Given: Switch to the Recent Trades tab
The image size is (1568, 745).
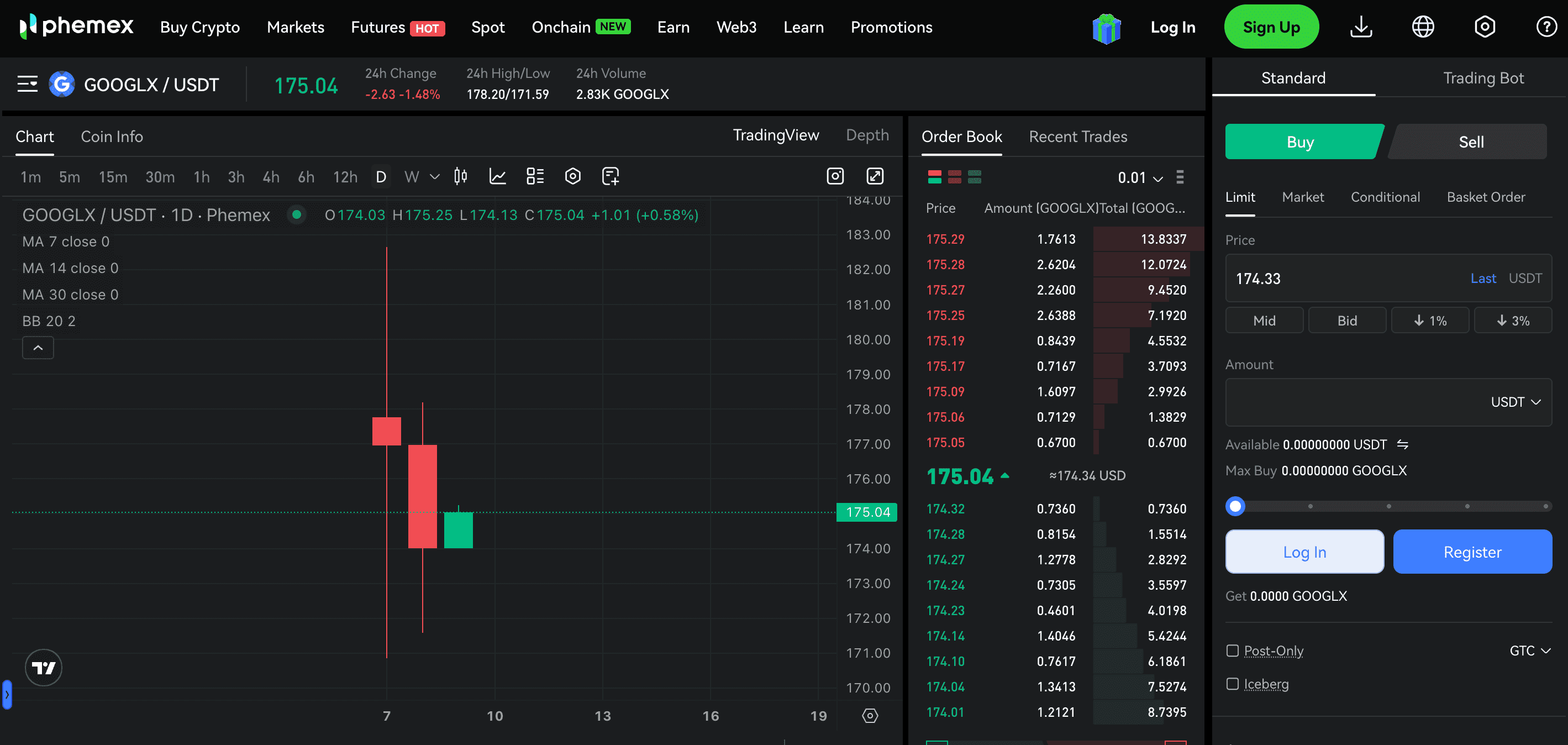Looking at the screenshot, I should coord(1077,137).
